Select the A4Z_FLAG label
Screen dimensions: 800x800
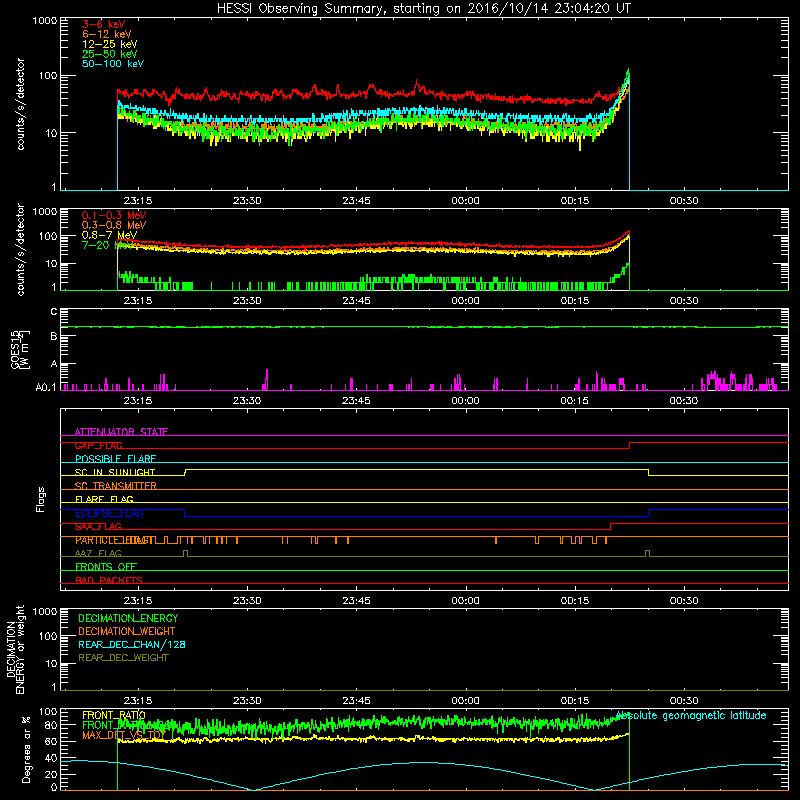coord(98,554)
